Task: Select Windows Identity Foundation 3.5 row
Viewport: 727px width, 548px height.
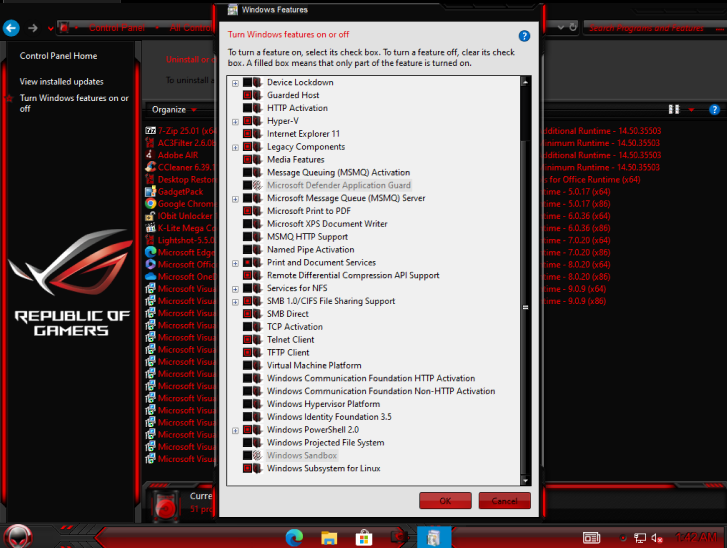Action: point(329,417)
